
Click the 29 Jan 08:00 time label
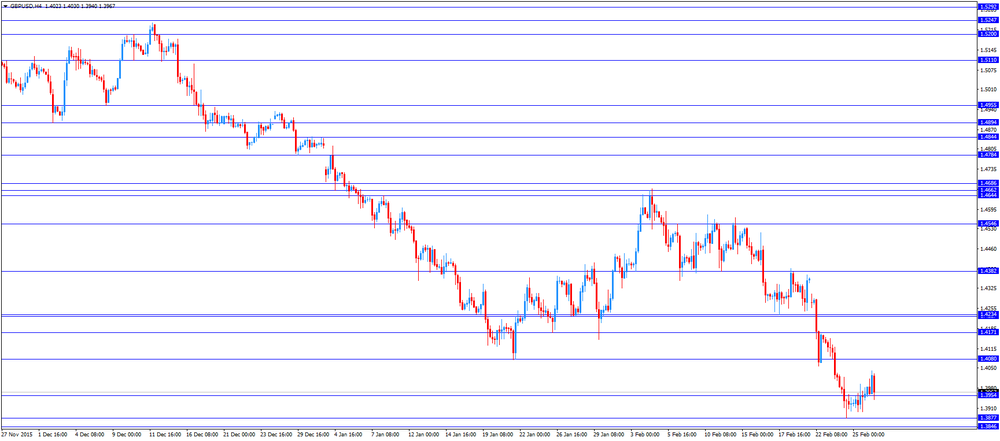[x=610, y=435]
